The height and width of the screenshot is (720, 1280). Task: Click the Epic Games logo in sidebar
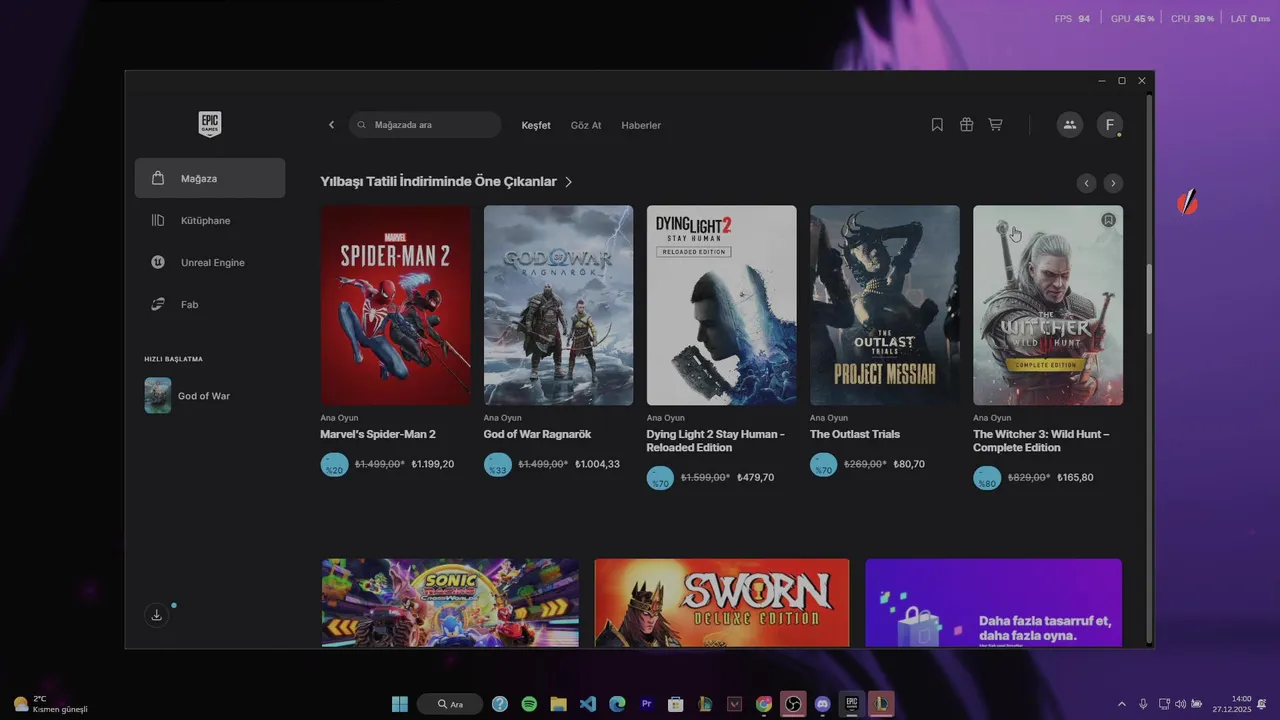click(x=209, y=124)
